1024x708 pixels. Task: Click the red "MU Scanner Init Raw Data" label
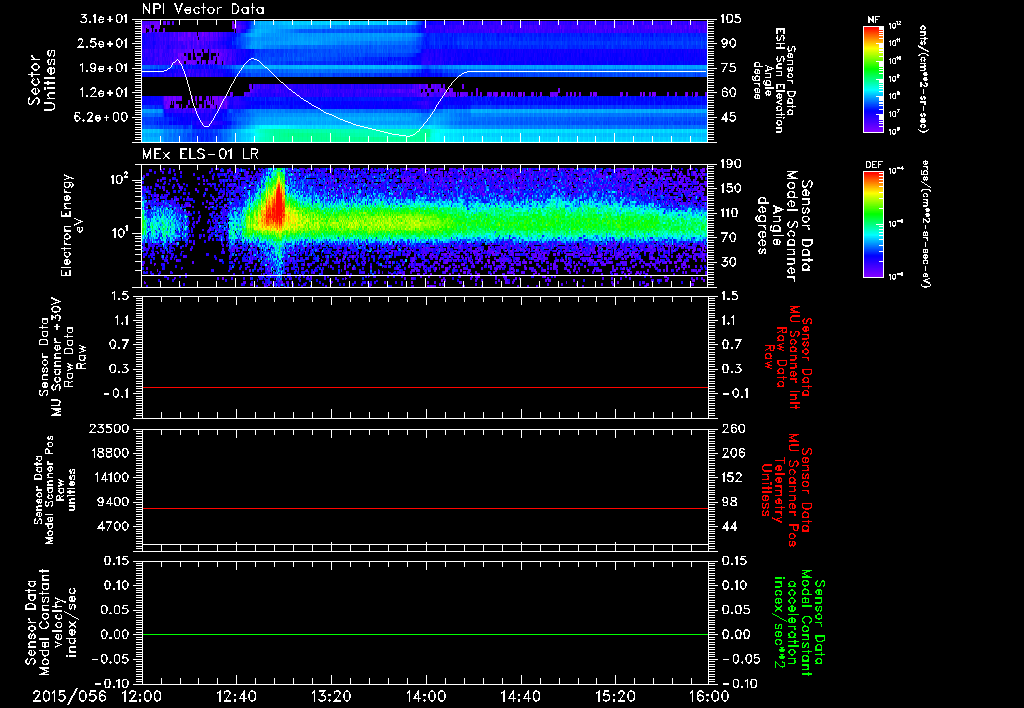(786, 357)
